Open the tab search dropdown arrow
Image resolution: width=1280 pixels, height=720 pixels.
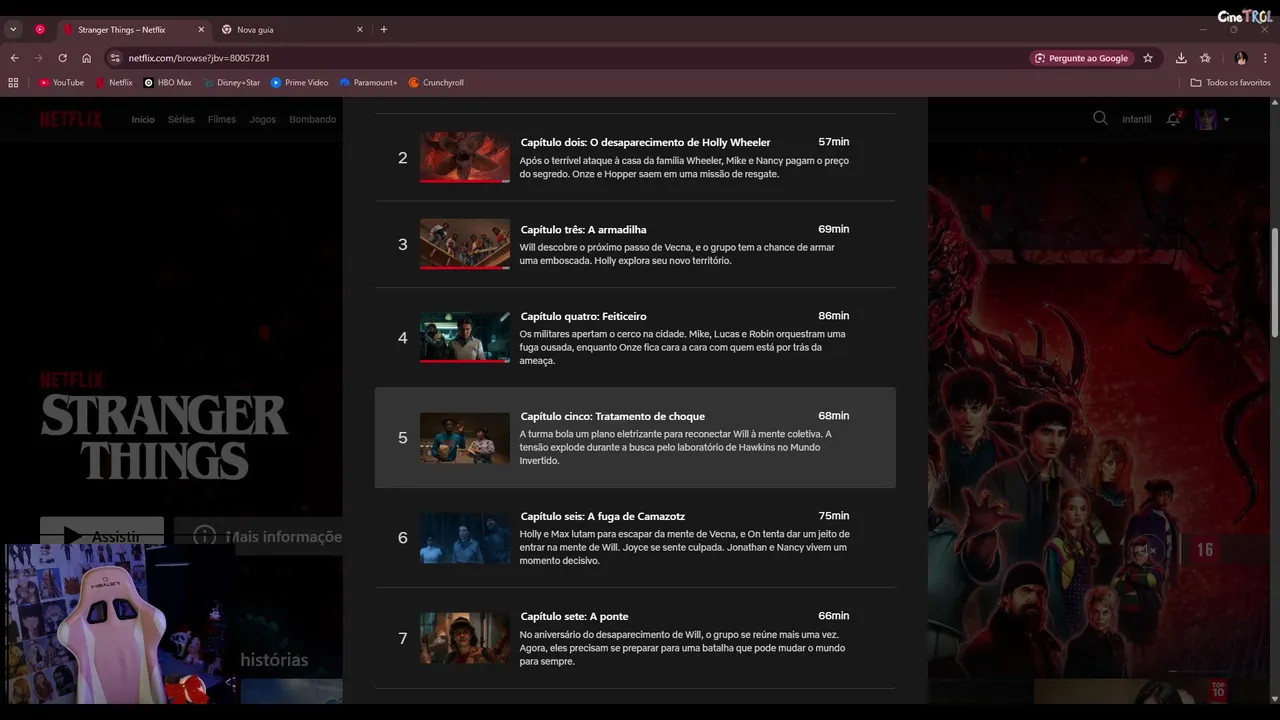click(x=13, y=30)
